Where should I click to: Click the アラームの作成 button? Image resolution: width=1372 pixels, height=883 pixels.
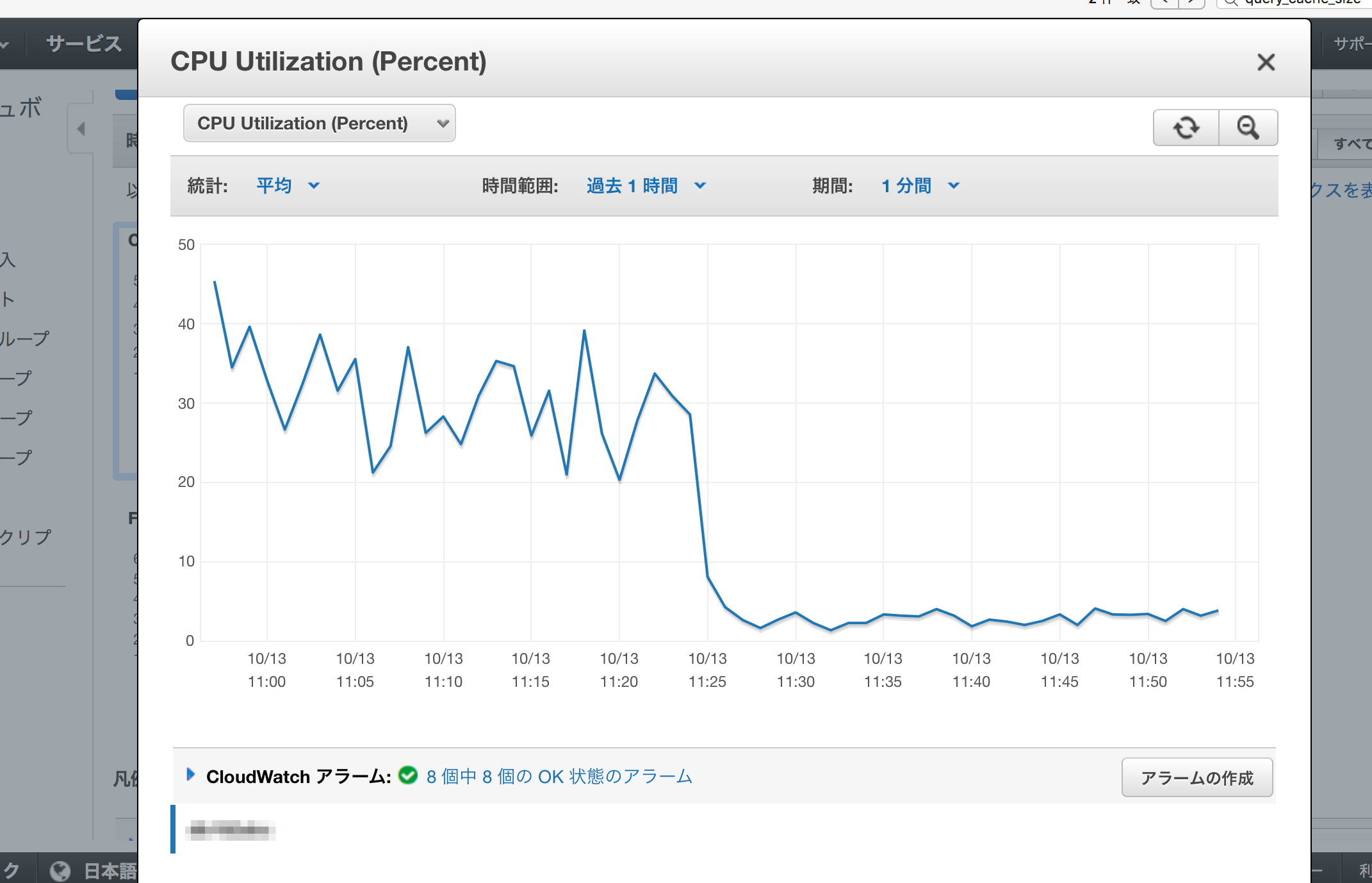pos(1196,777)
